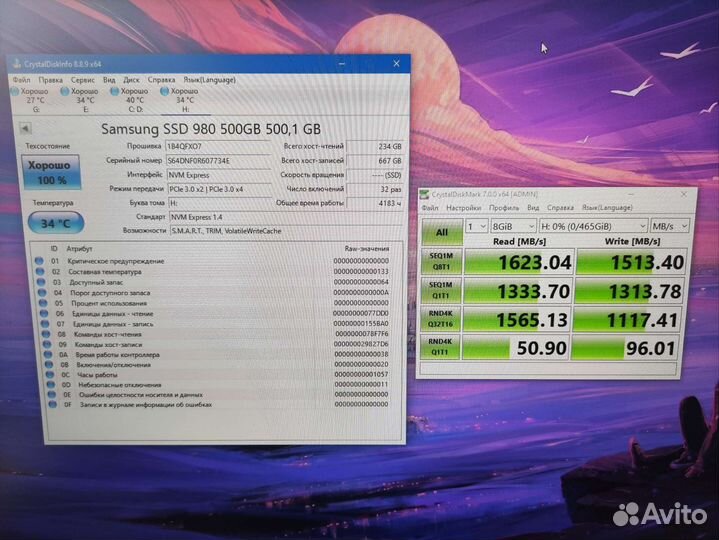The image size is (719, 540).
Task: Click the NVM Express 1.4 standard field
Action: (x=286, y=217)
